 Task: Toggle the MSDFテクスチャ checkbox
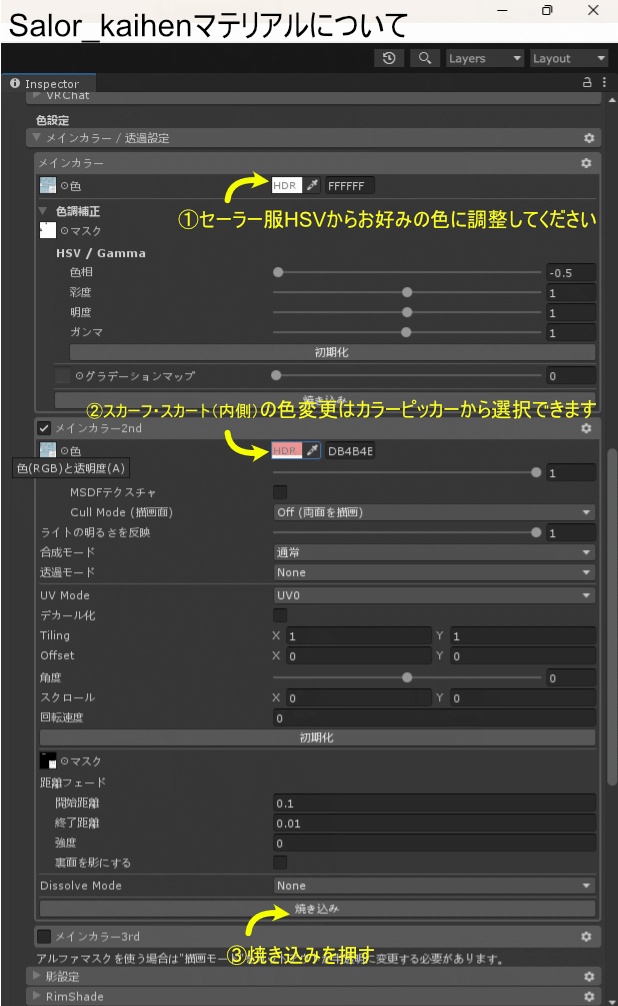[280, 492]
